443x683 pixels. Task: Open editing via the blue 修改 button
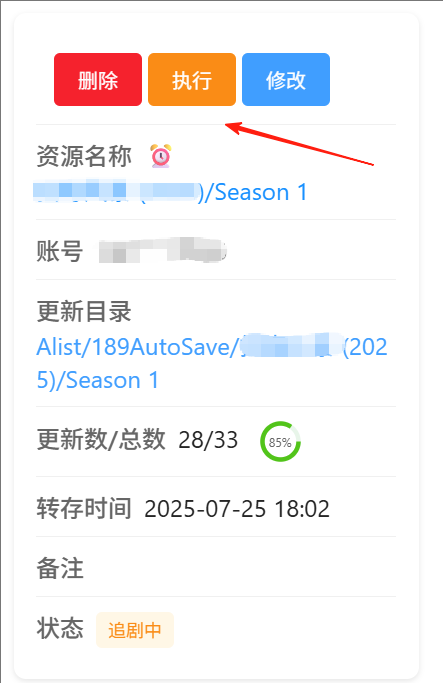286,79
